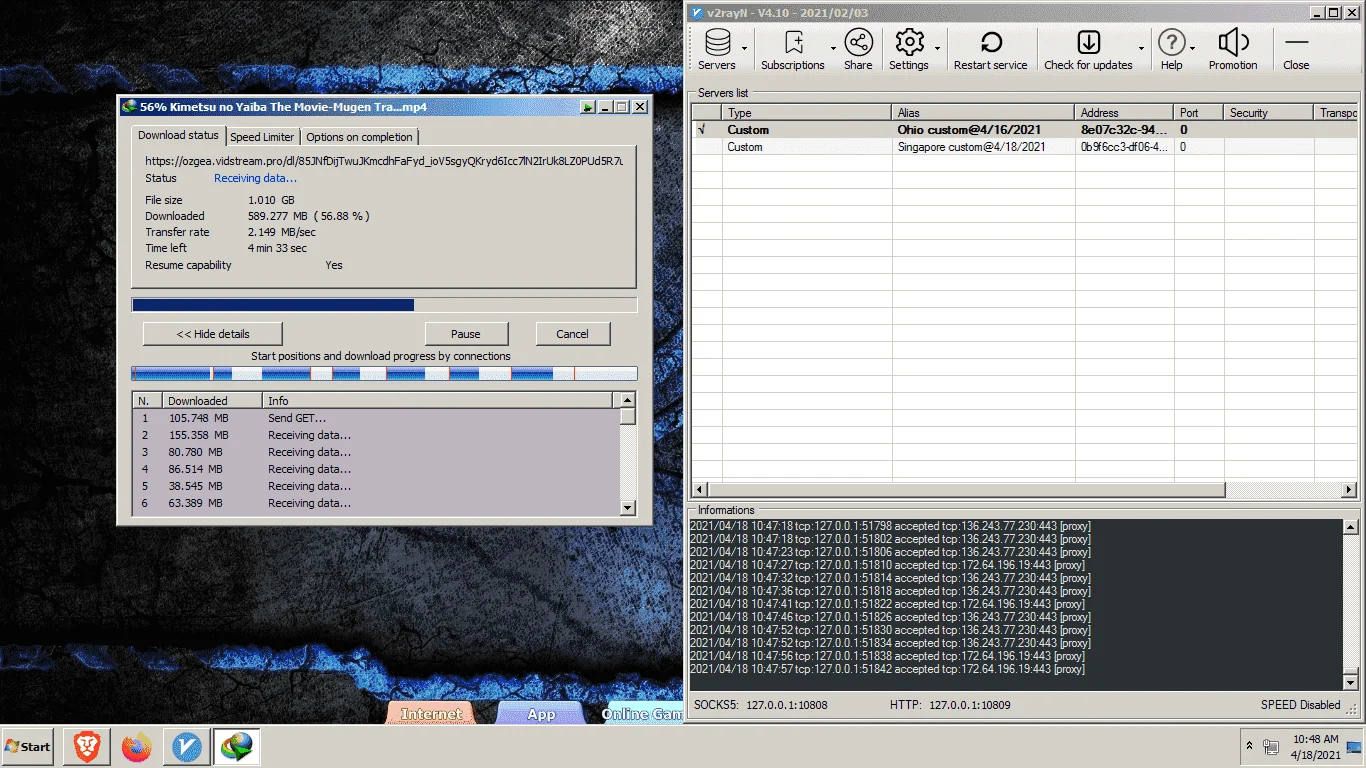Click the Share icon in v2rayN
The image size is (1366, 768).
[x=858, y=49]
